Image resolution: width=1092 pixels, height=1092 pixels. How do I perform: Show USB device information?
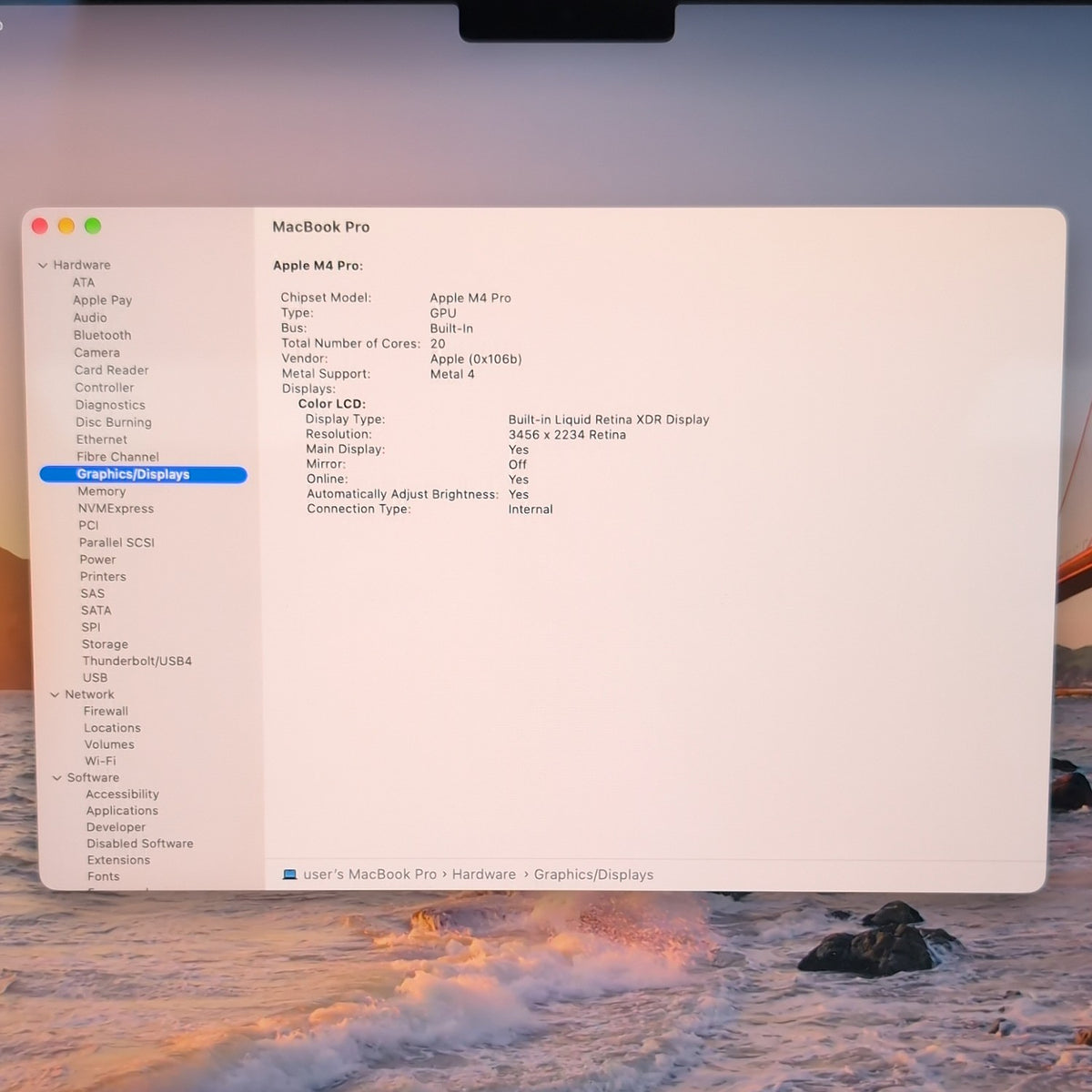96,678
